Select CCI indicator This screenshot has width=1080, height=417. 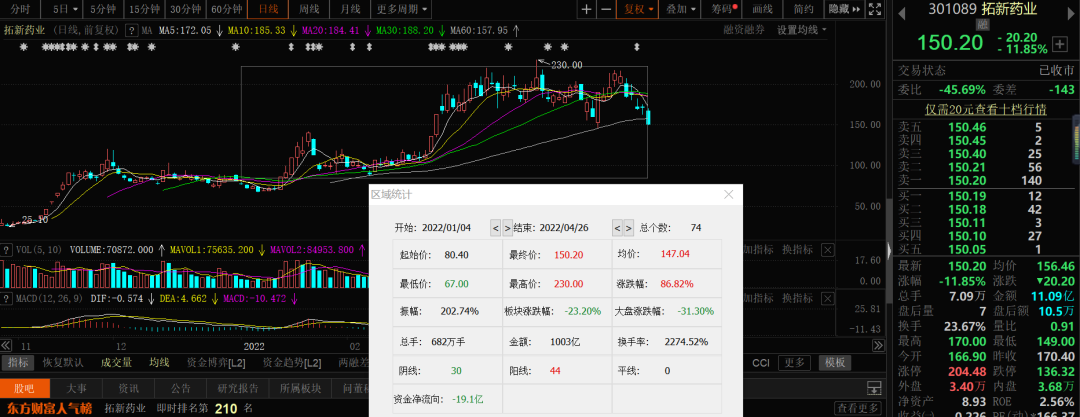click(760, 363)
